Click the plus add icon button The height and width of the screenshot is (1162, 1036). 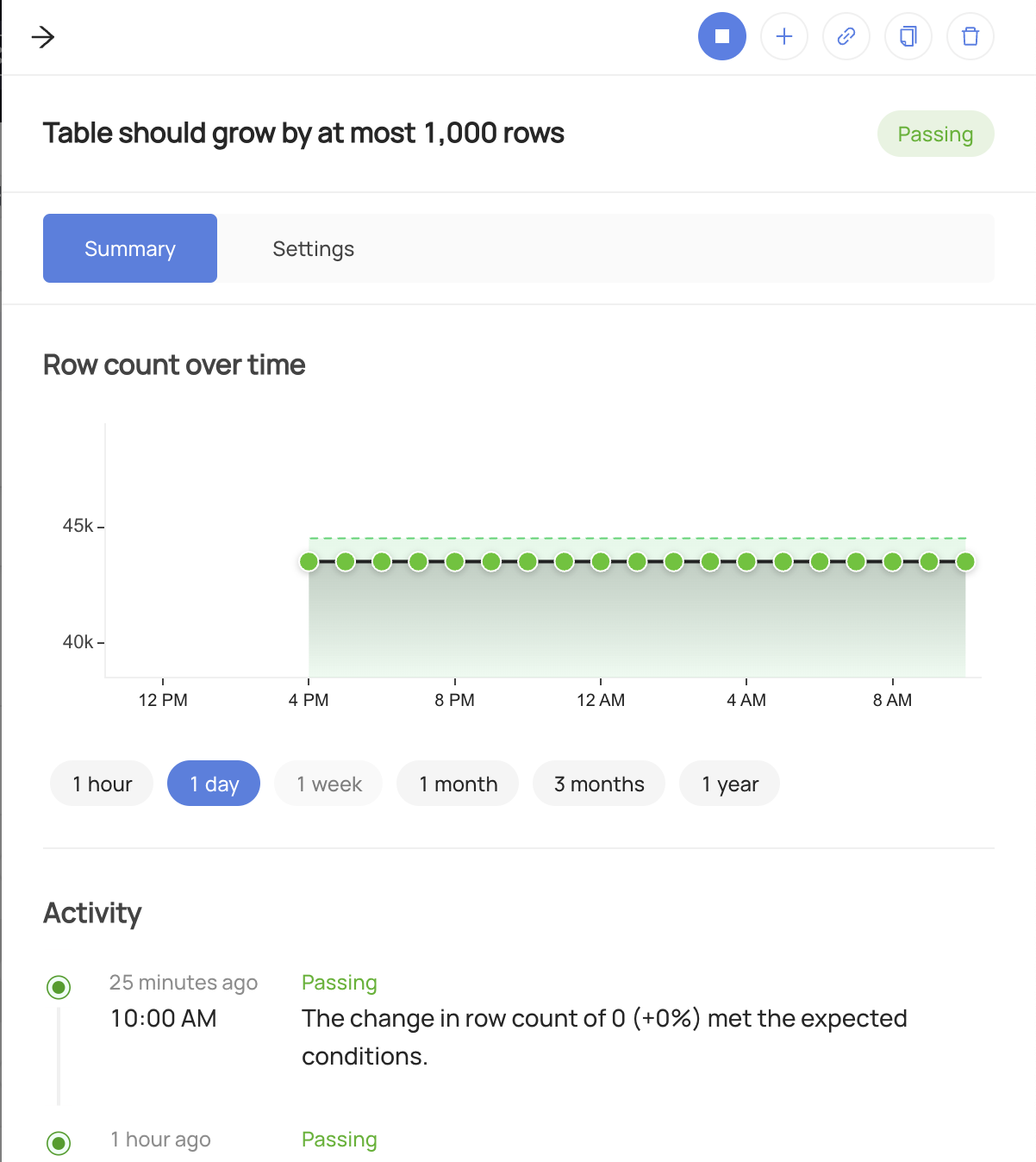pos(783,36)
